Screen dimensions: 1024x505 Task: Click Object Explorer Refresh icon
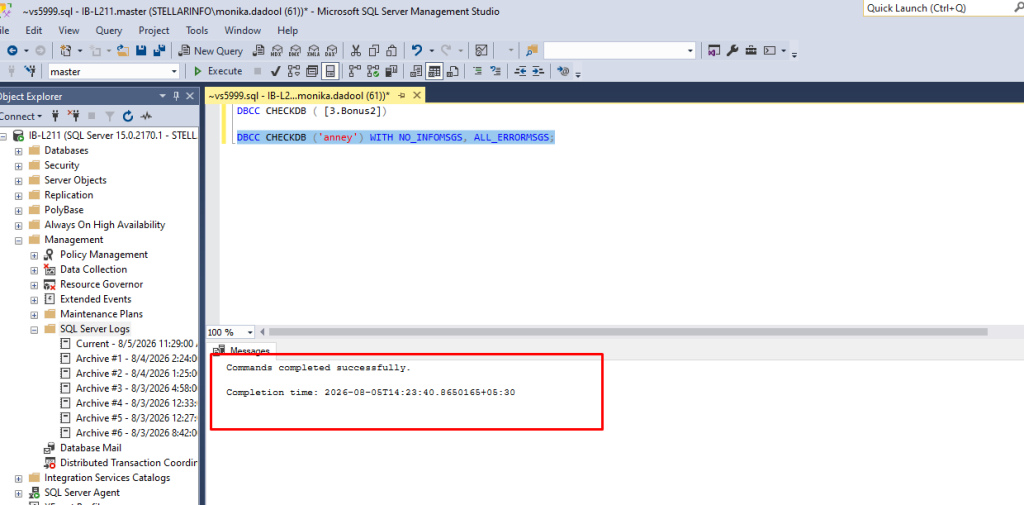[128, 116]
